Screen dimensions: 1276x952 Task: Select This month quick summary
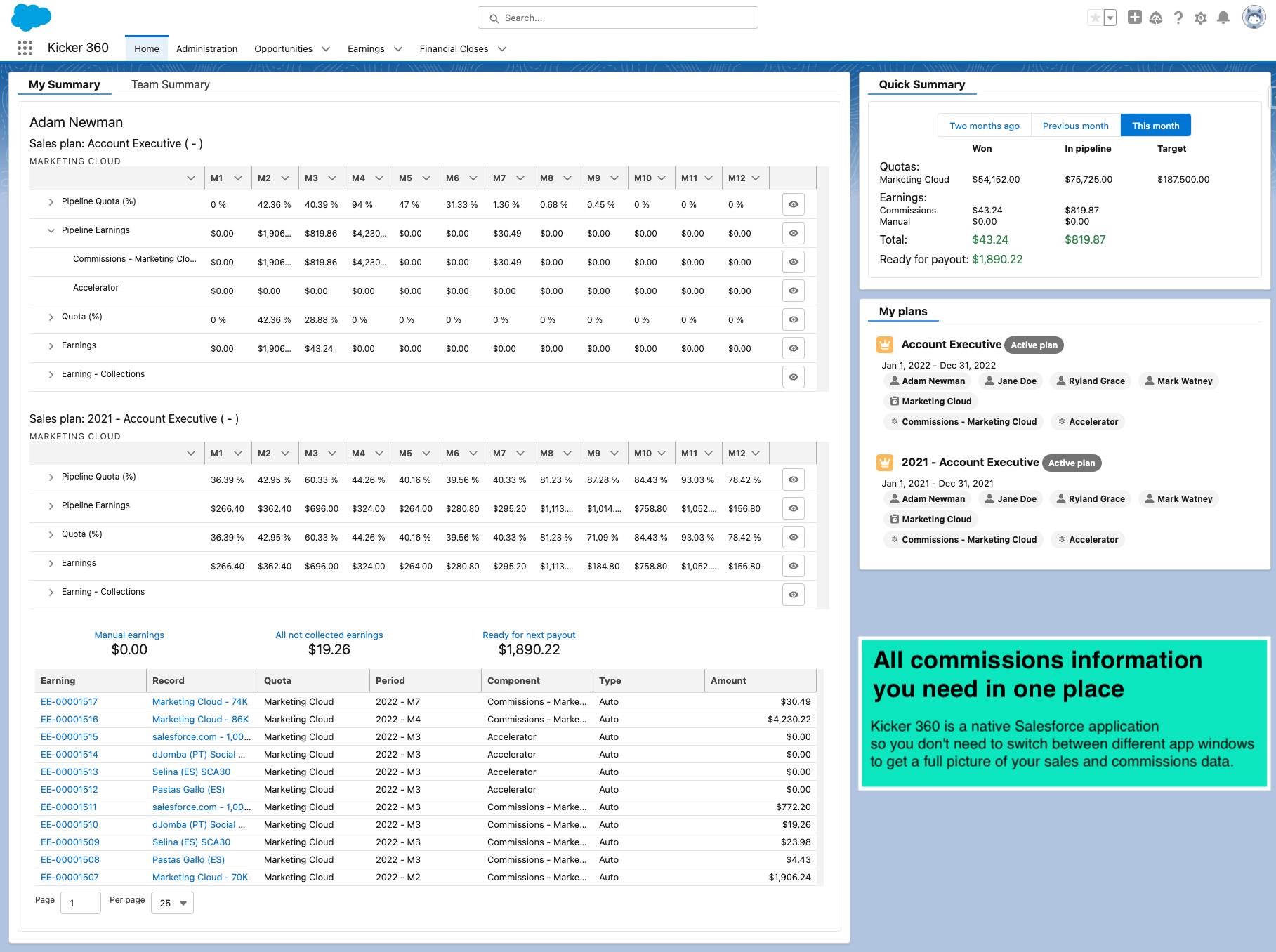(1156, 126)
